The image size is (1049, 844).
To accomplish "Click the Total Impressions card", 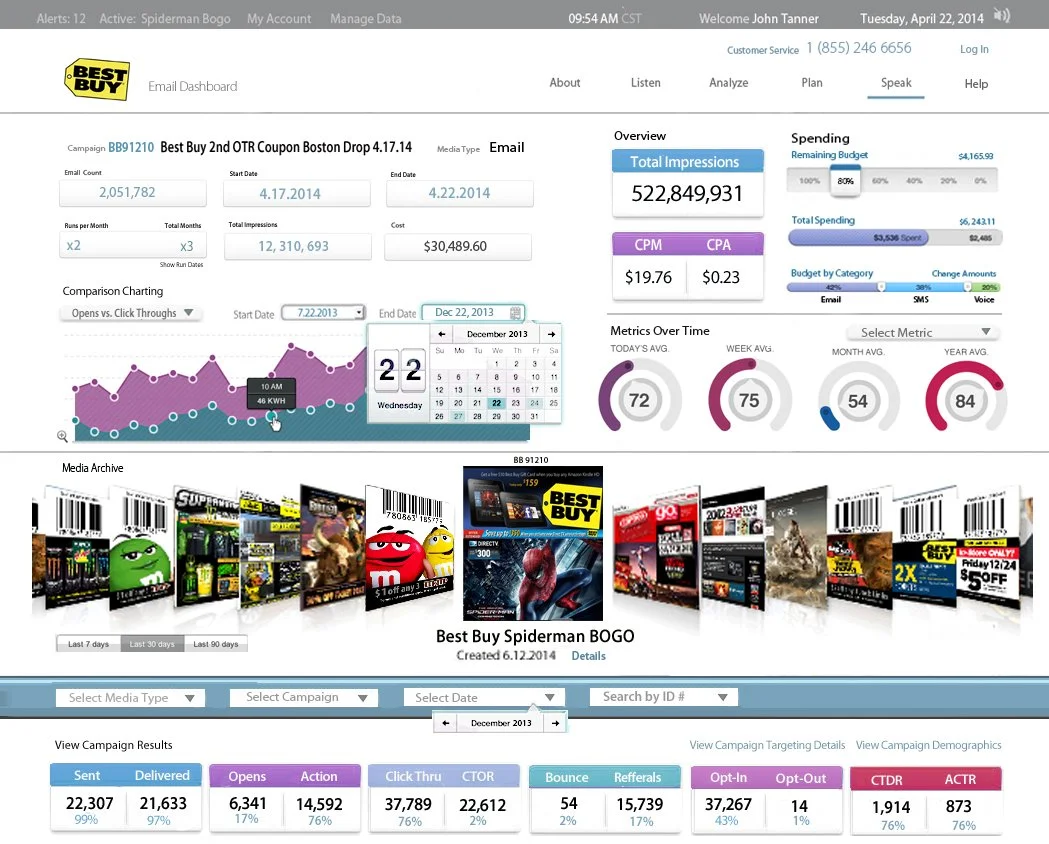I will tap(687, 183).
